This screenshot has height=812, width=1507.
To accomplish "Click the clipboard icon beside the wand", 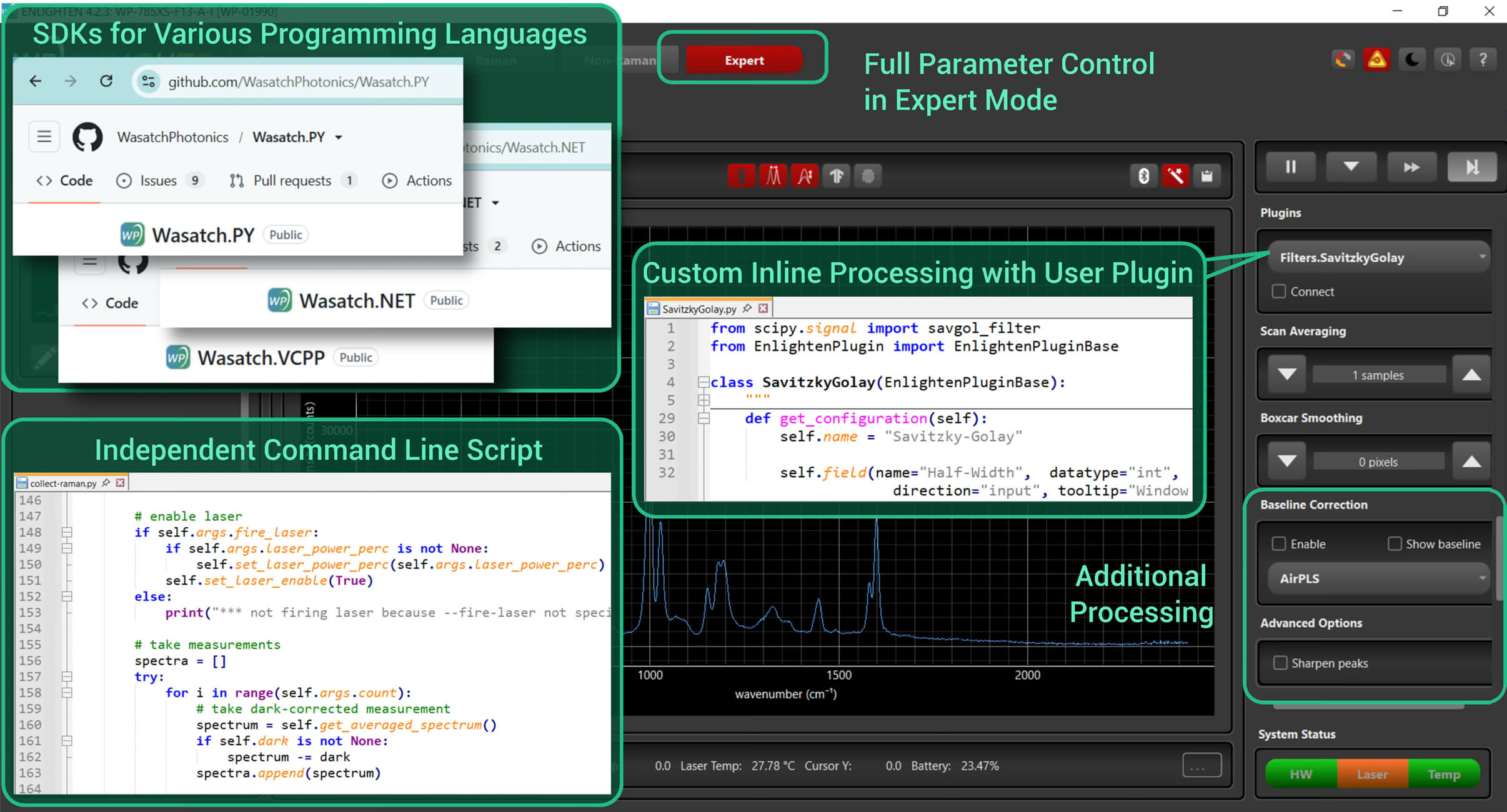I will click(x=1207, y=176).
